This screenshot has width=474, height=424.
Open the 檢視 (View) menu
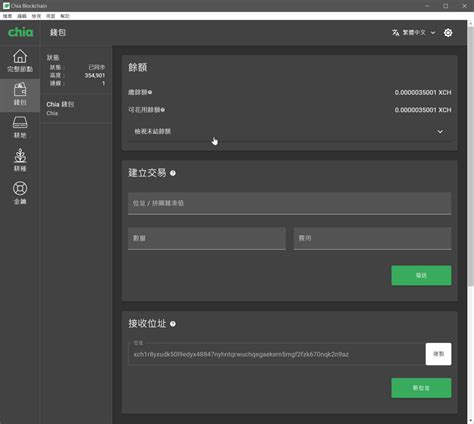coord(36,16)
